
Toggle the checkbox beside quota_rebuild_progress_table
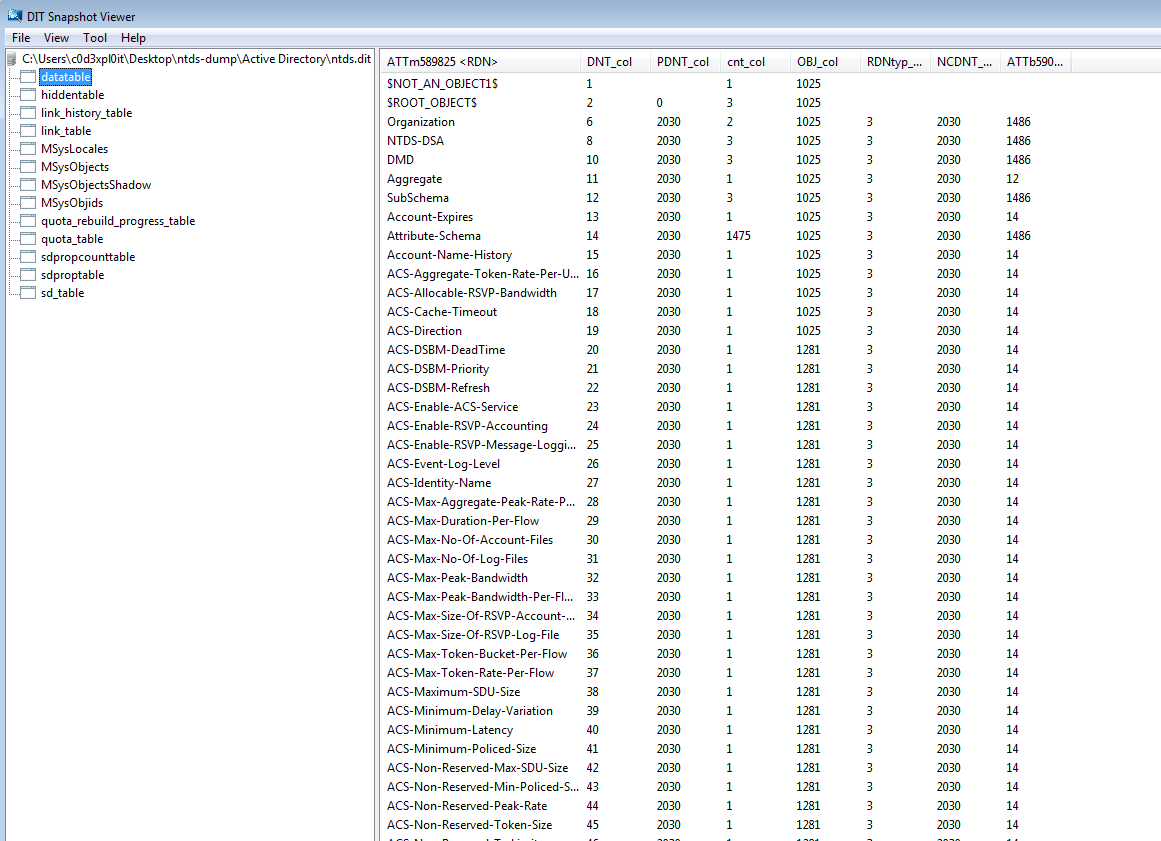point(27,220)
